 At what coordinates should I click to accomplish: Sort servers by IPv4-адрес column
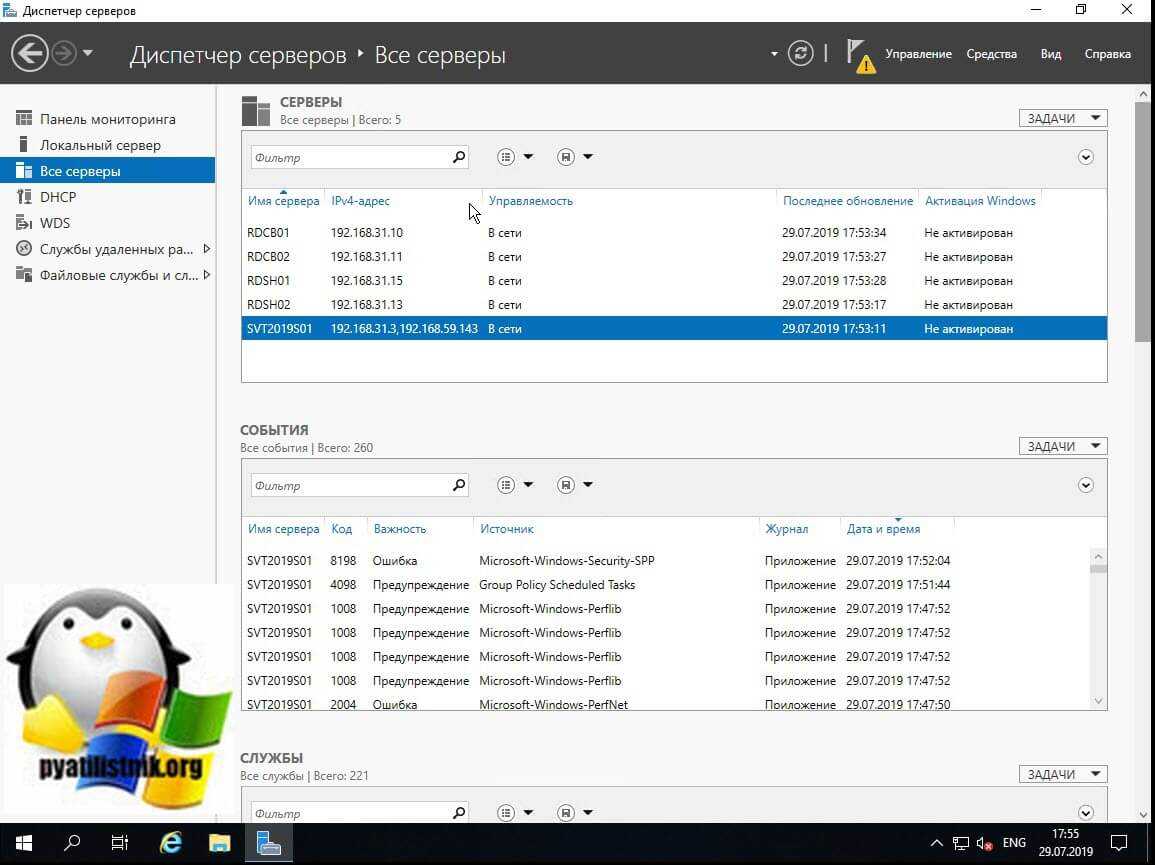click(x=360, y=201)
